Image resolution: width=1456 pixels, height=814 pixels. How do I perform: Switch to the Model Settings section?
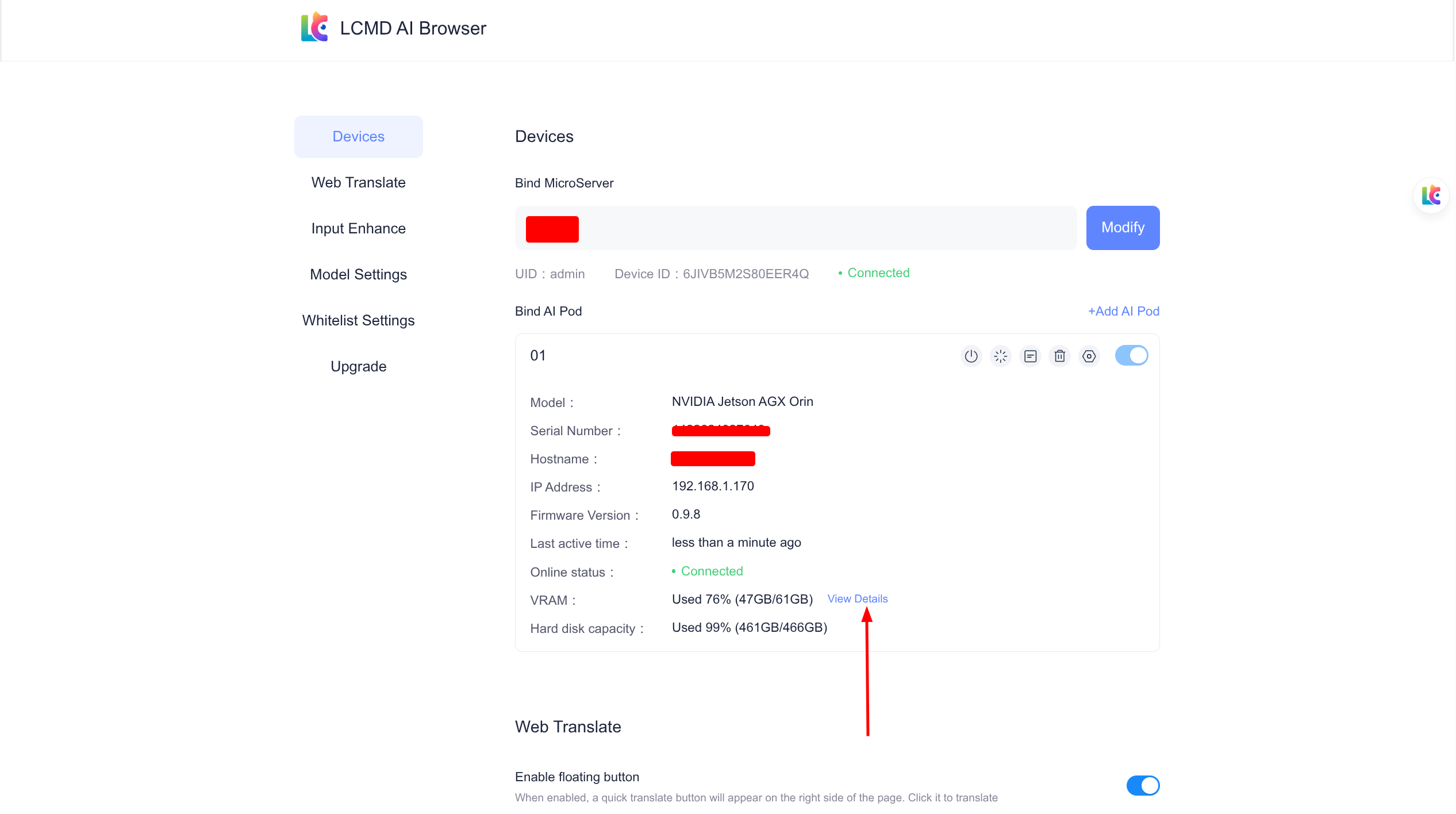[x=358, y=274]
